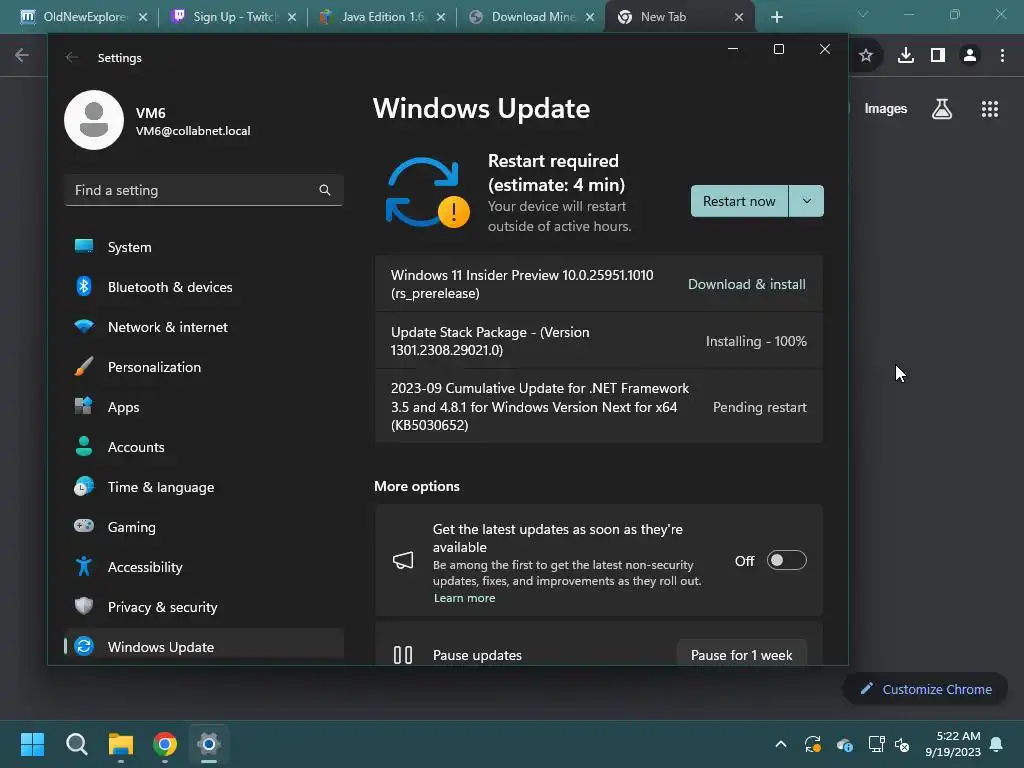Open Chrome three-dot menu

coord(1002,56)
